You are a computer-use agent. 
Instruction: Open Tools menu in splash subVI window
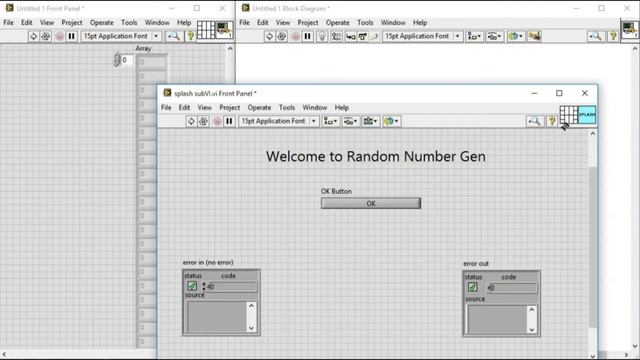click(287, 107)
